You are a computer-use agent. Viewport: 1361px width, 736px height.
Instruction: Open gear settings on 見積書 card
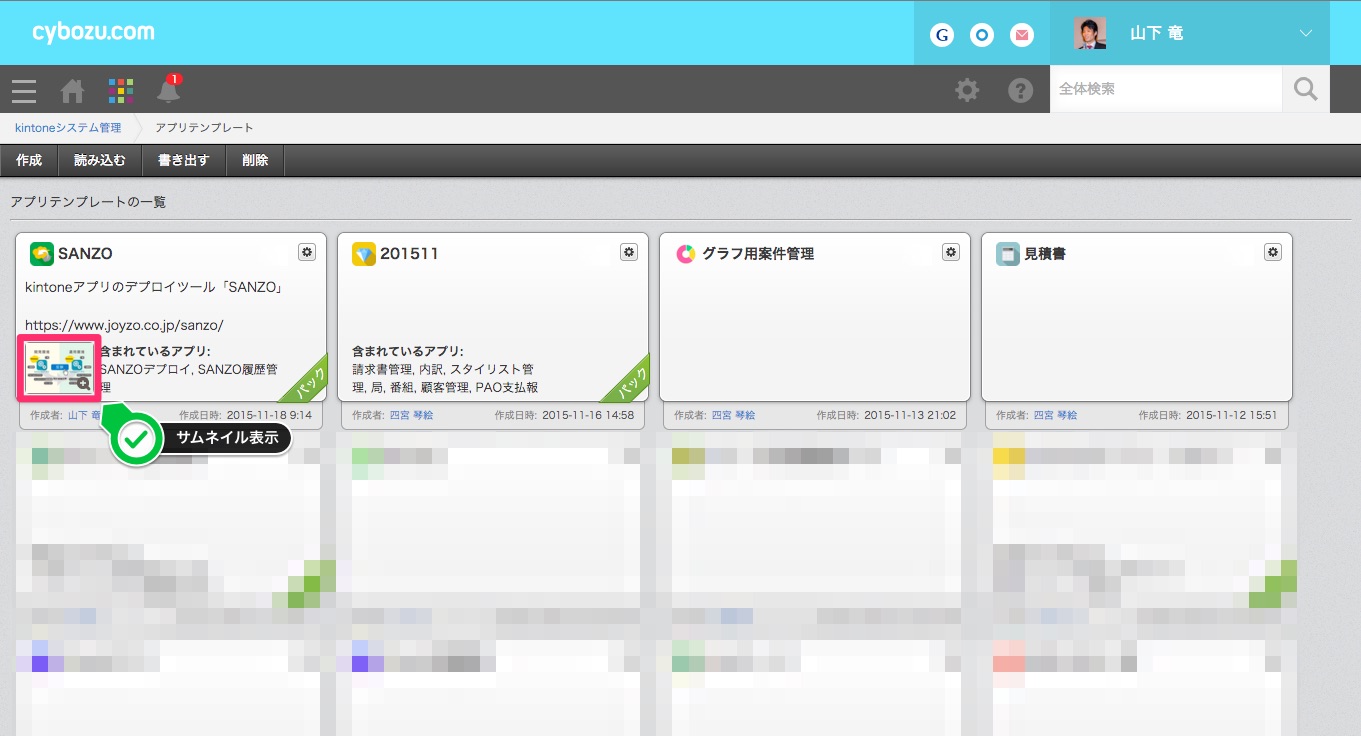(x=1273, y=252)
